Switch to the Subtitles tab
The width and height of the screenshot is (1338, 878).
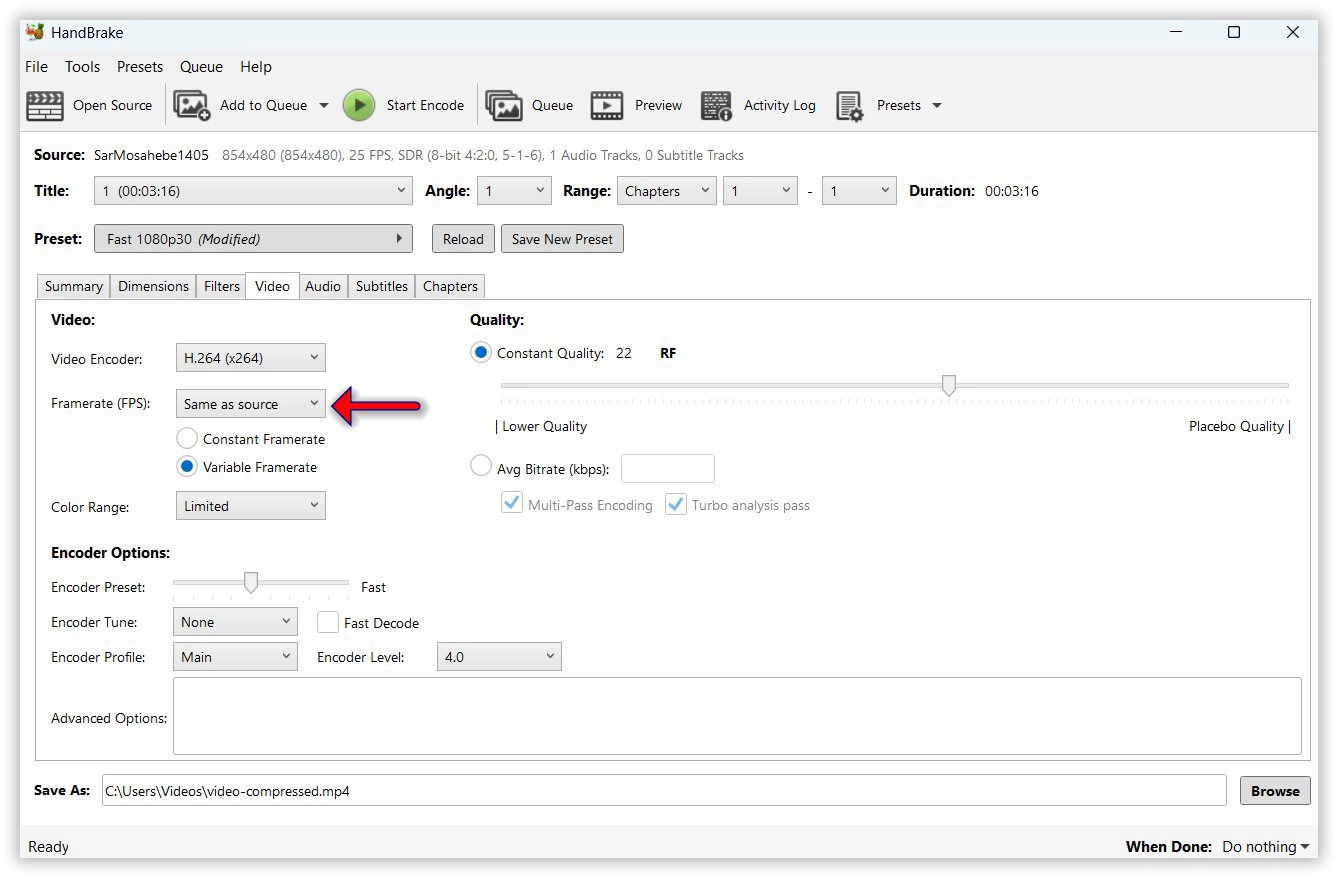(x=382, y=286)
